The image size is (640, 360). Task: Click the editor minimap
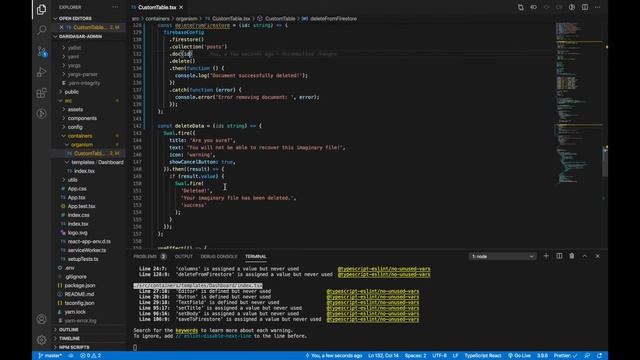(578, 102)
